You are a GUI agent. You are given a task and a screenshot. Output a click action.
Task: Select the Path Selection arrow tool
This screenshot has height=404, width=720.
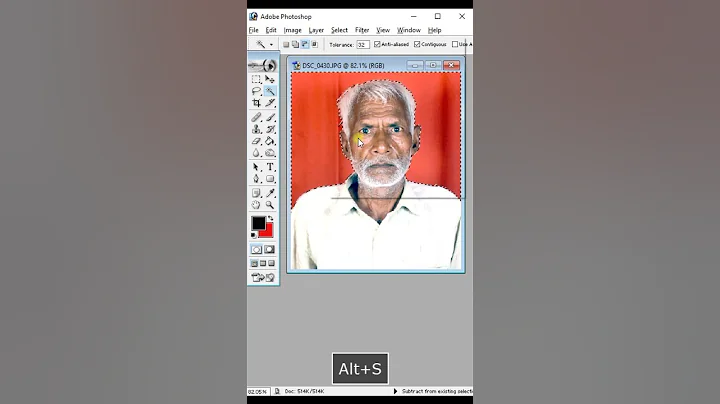click(256, 167)
